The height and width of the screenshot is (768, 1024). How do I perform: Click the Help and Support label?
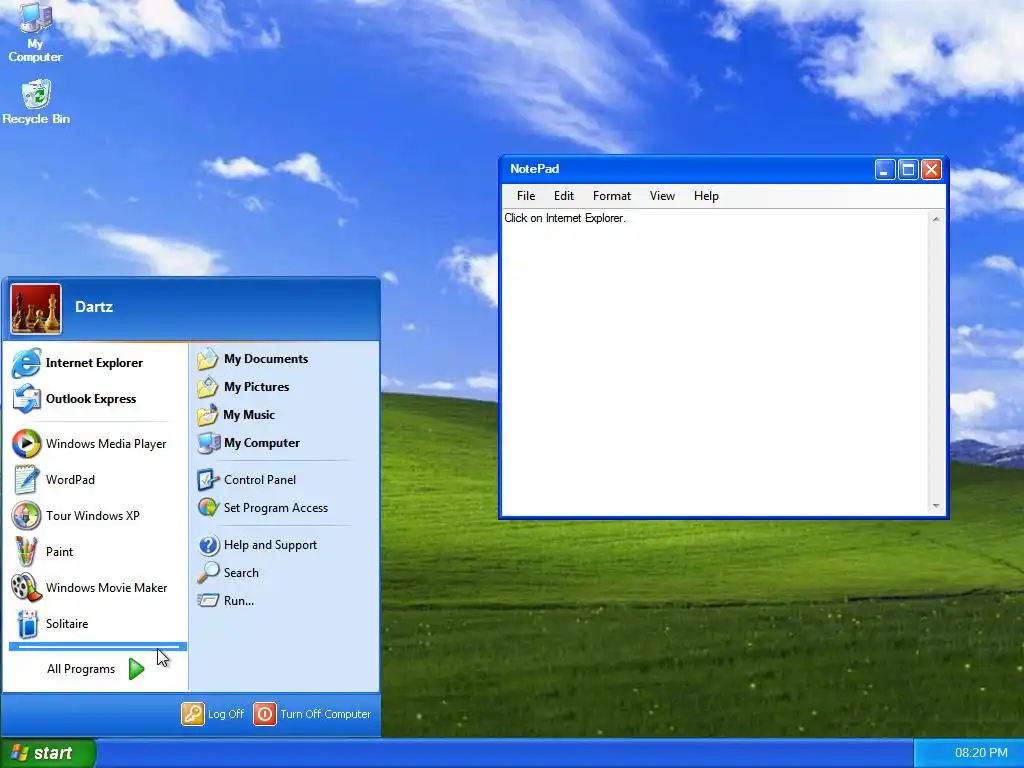[x=270, y=545]
